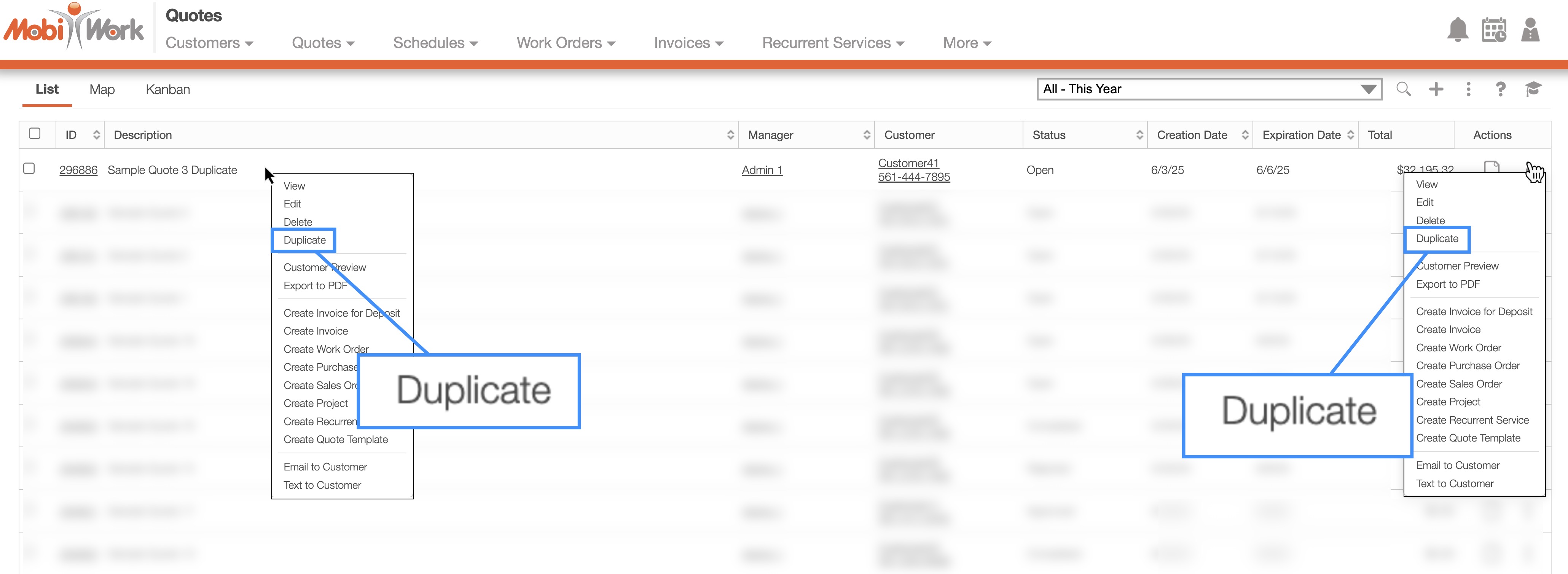Sort by Expiration Date column arrows
The image size is (1568, 574).
pos(1350,135)
